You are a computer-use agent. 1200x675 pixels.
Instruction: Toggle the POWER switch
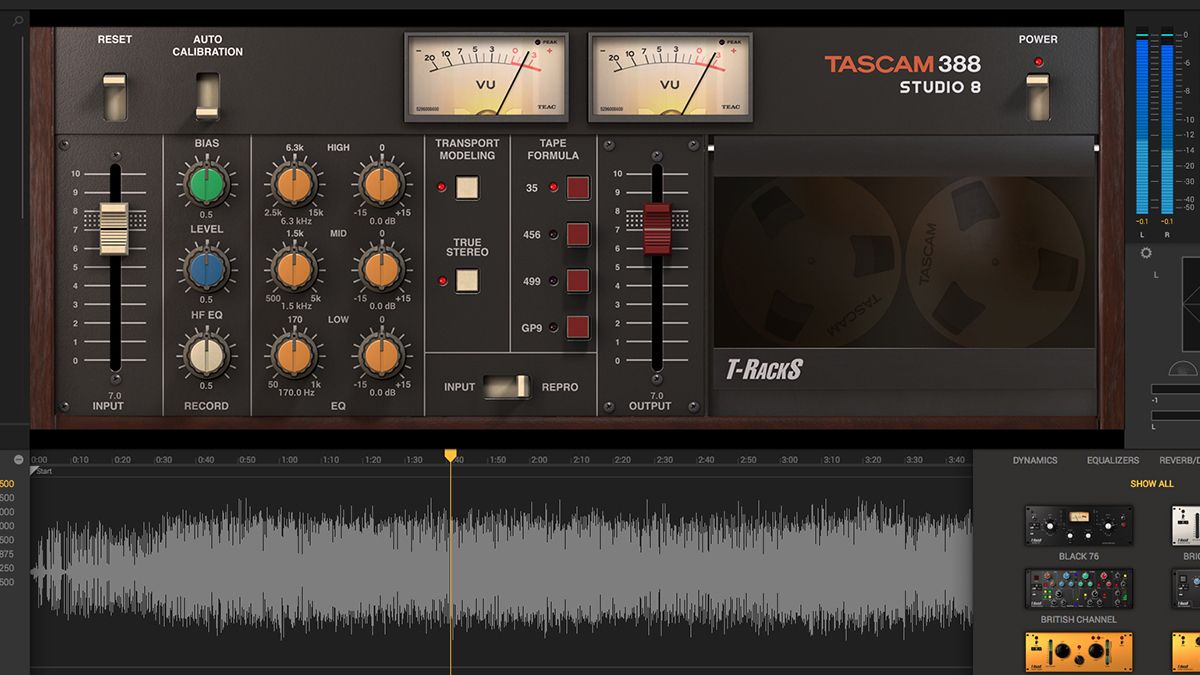[1038, 96]
